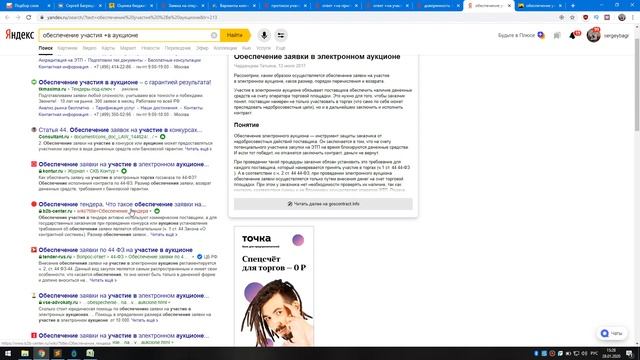This screenshot has width=640, height=360.
Task: Open kontur.ru result about электронном аукционе
Action: click(x=124, y=164)
